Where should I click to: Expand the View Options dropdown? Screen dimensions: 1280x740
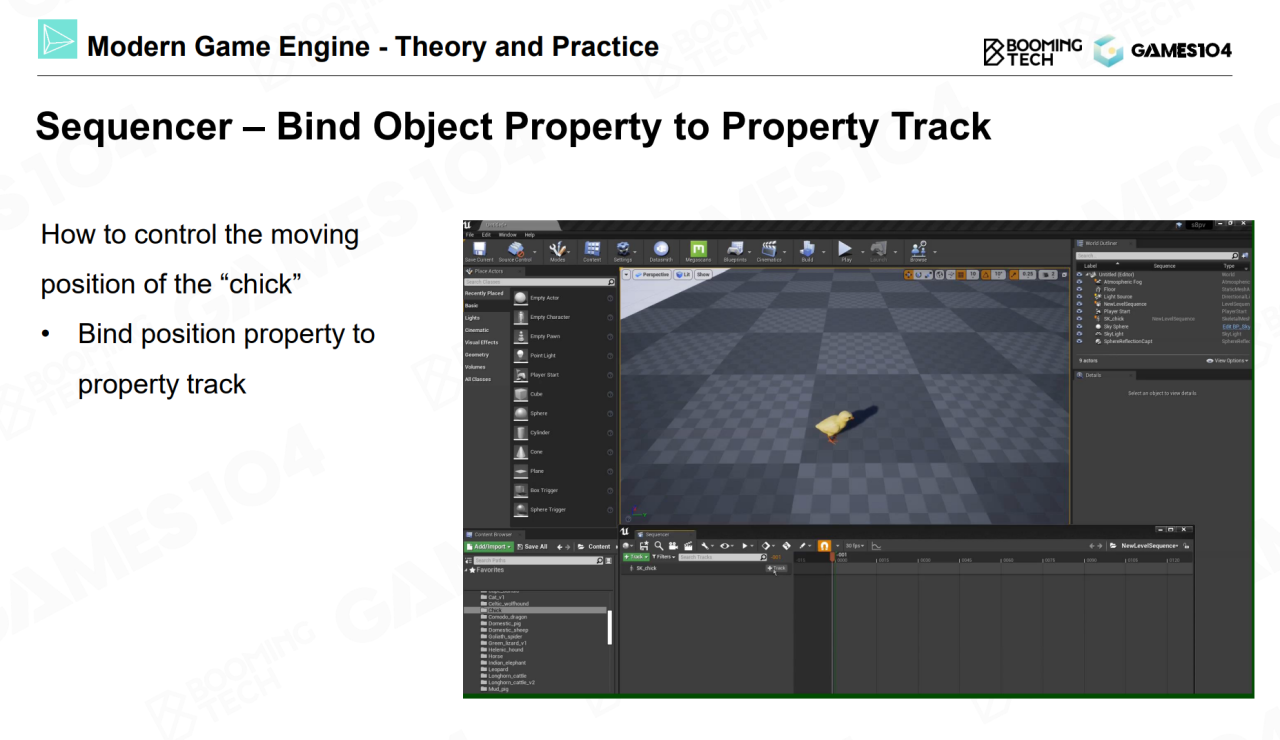(x=1227, y=360)
